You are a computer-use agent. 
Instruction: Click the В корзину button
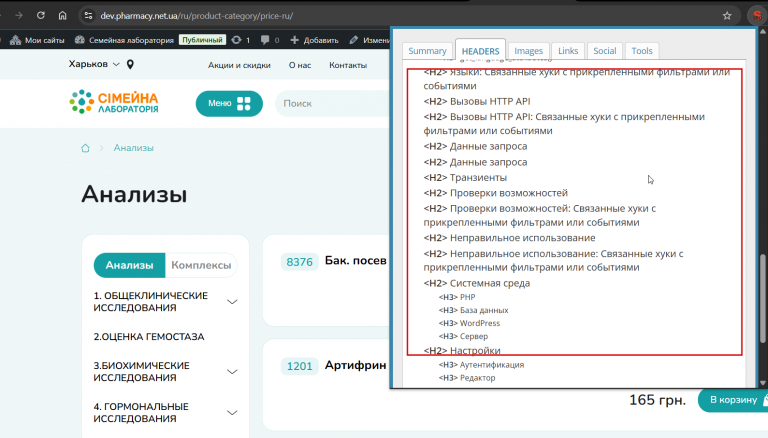733,400
